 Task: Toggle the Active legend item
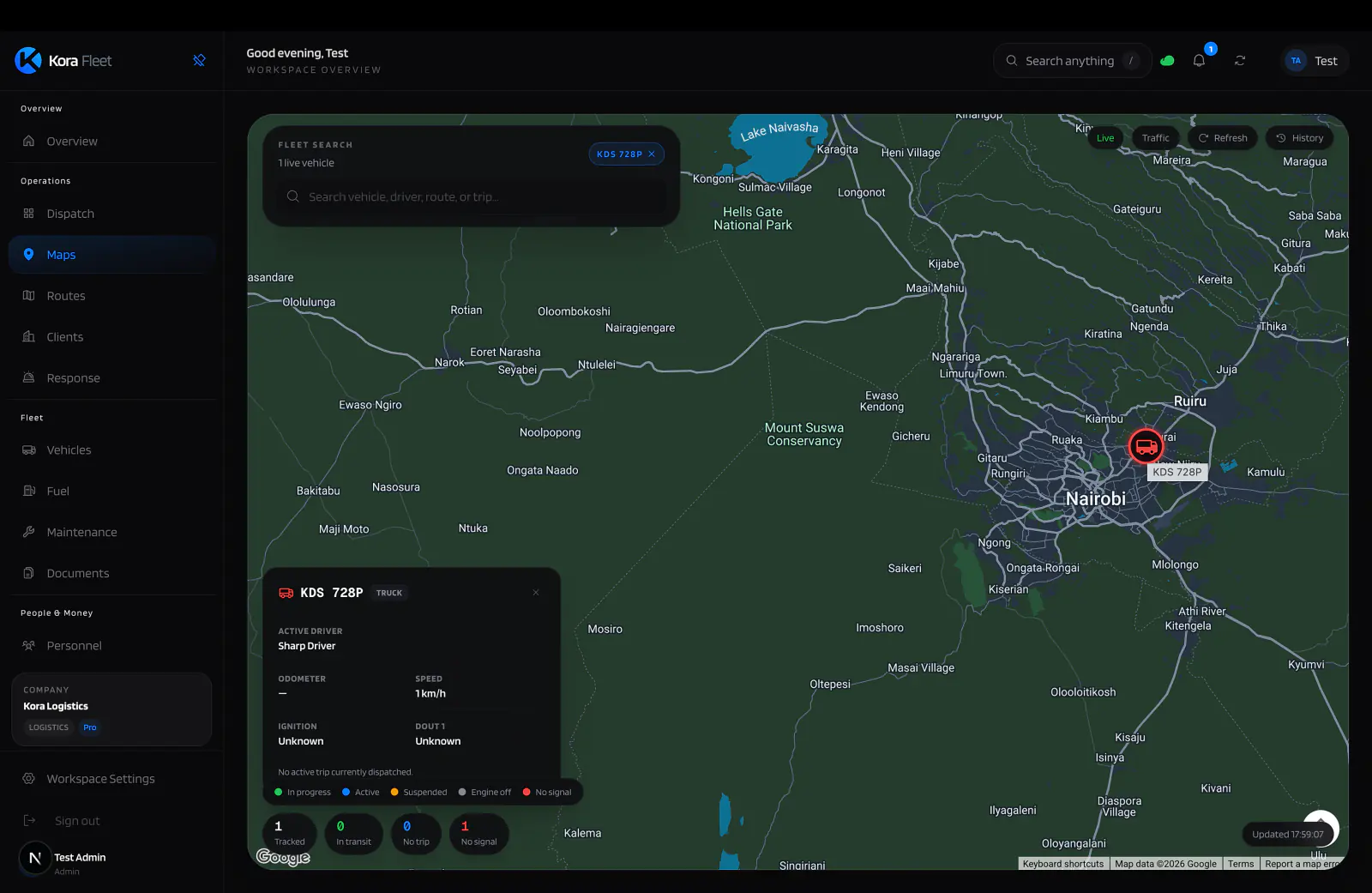click(361, 793)
